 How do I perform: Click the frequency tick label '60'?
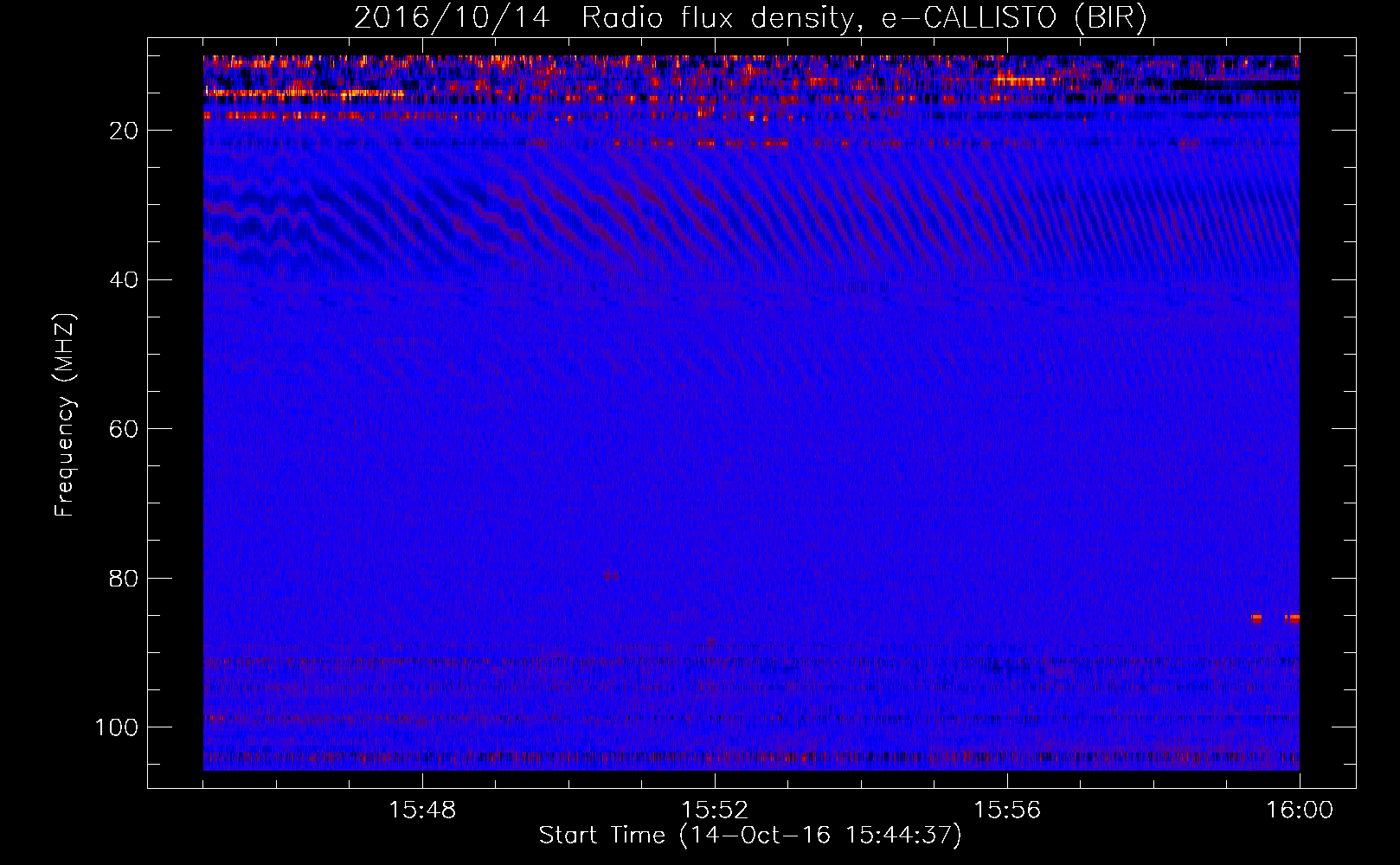[124, 429]
